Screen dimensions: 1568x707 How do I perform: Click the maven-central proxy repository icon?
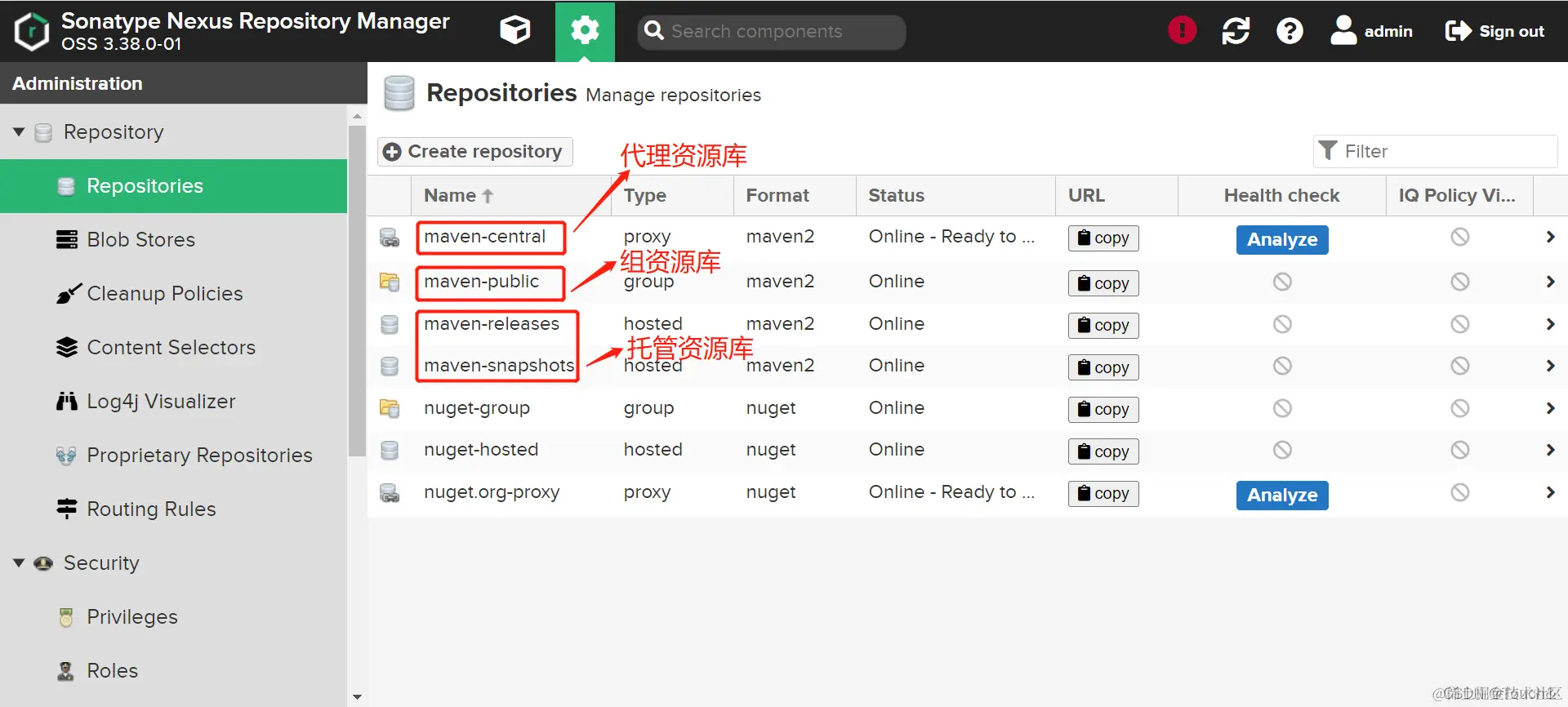(x=390, y=238)
